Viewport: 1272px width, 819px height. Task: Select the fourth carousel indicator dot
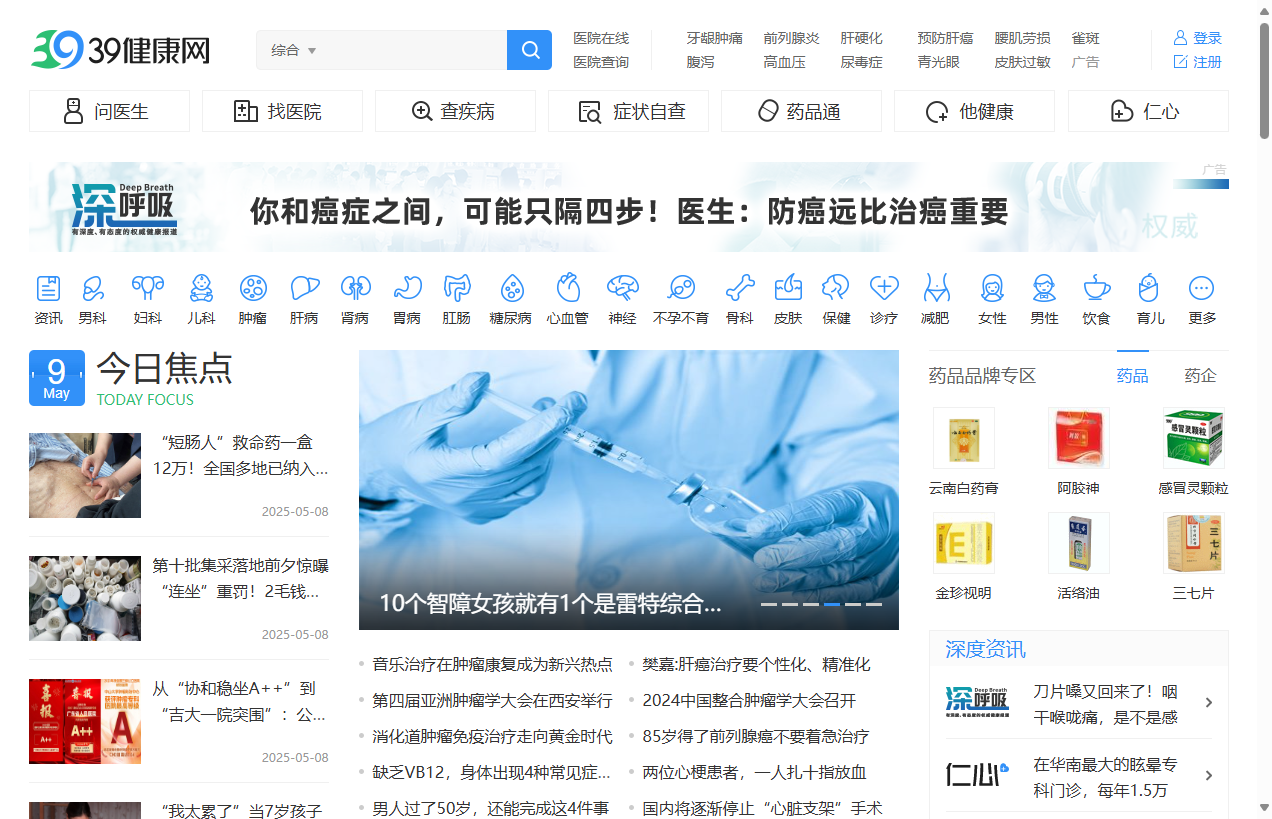833,605
